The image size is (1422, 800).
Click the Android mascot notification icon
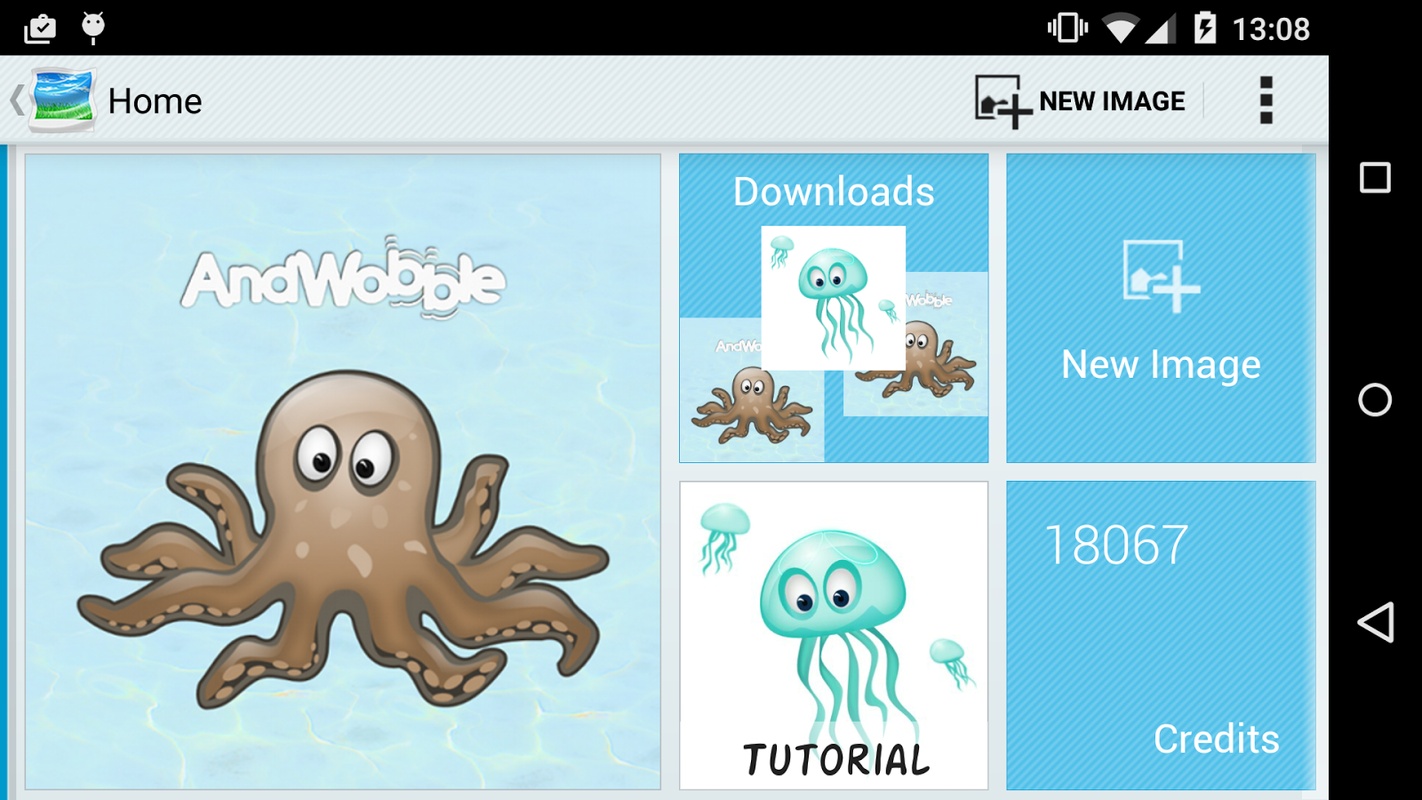click(91, 27)
